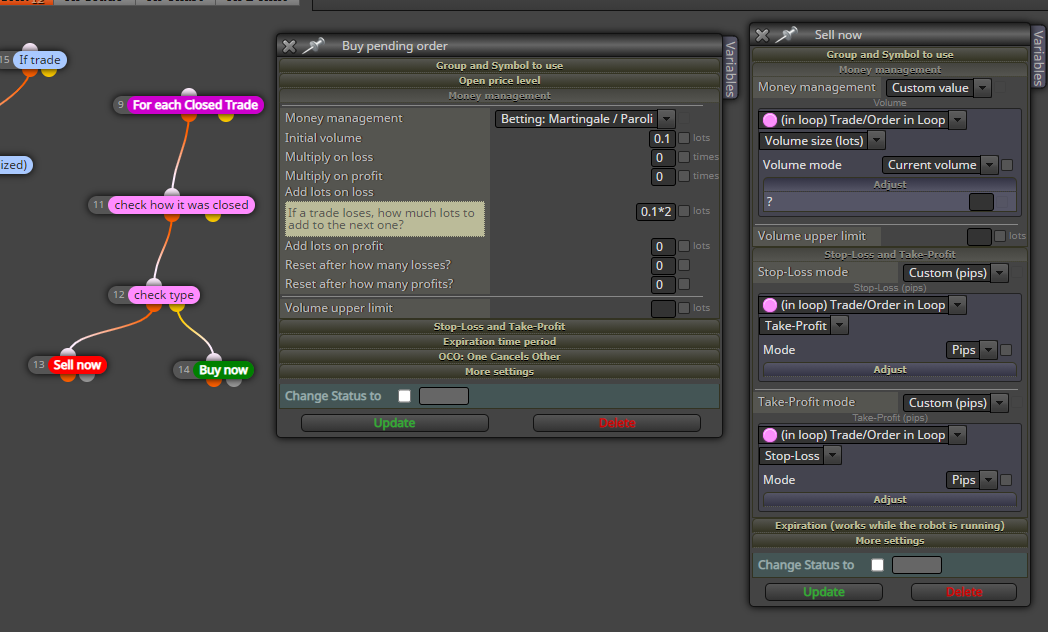Select the 'check type' node

164,295
